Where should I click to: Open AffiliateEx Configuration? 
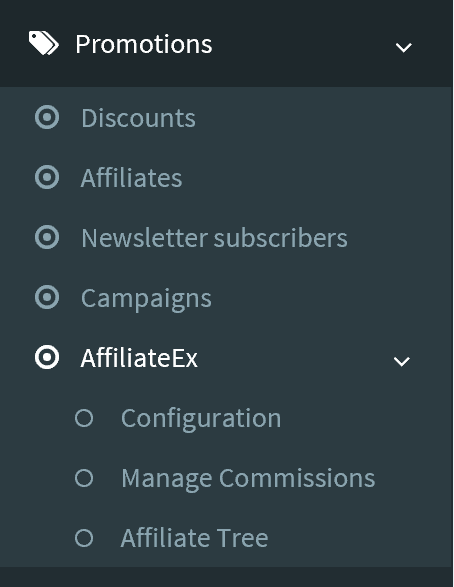(x=201, y=419)
